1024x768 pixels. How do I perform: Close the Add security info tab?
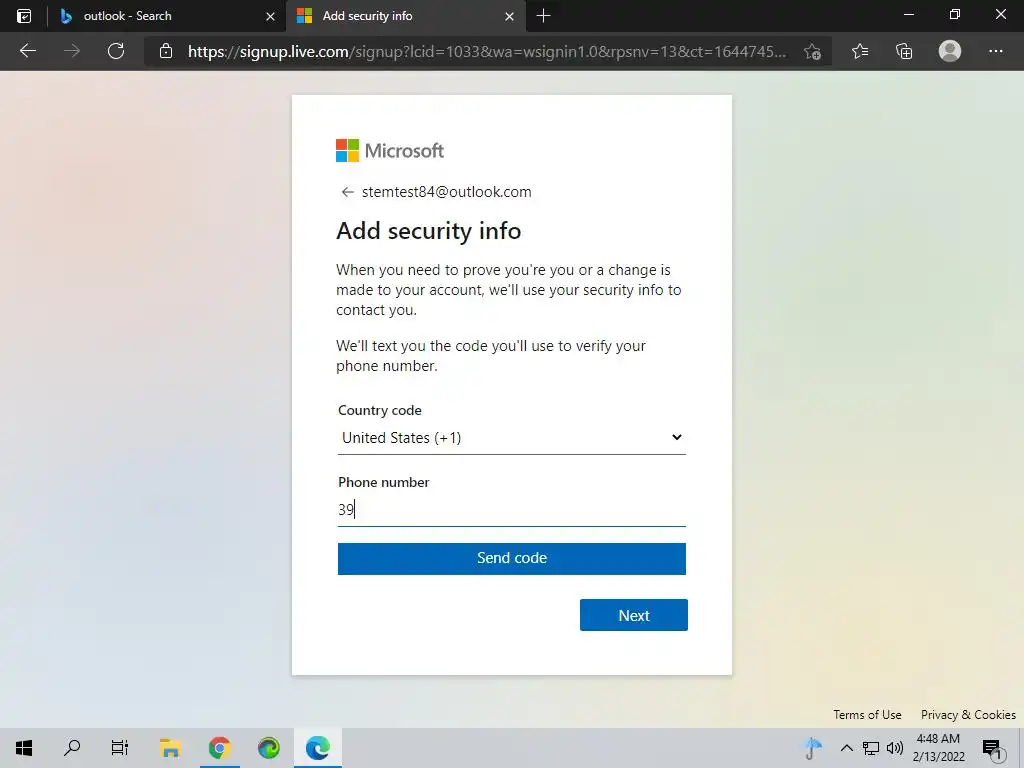509,16
